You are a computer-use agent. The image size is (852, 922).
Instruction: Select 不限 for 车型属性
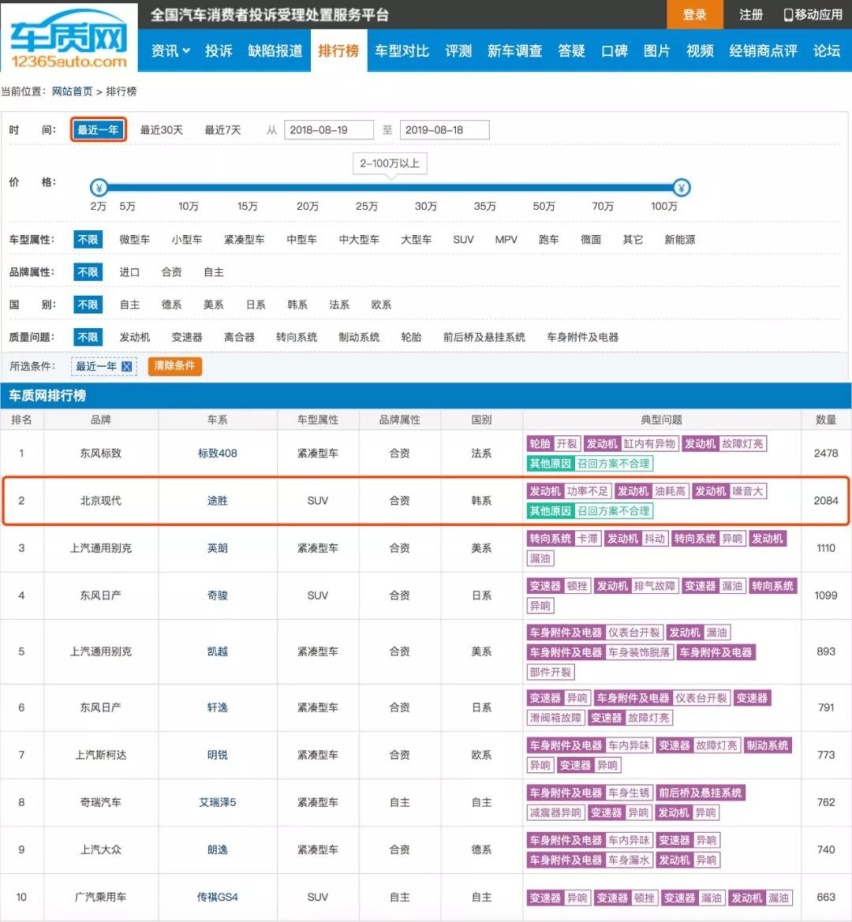pos(88,240)
